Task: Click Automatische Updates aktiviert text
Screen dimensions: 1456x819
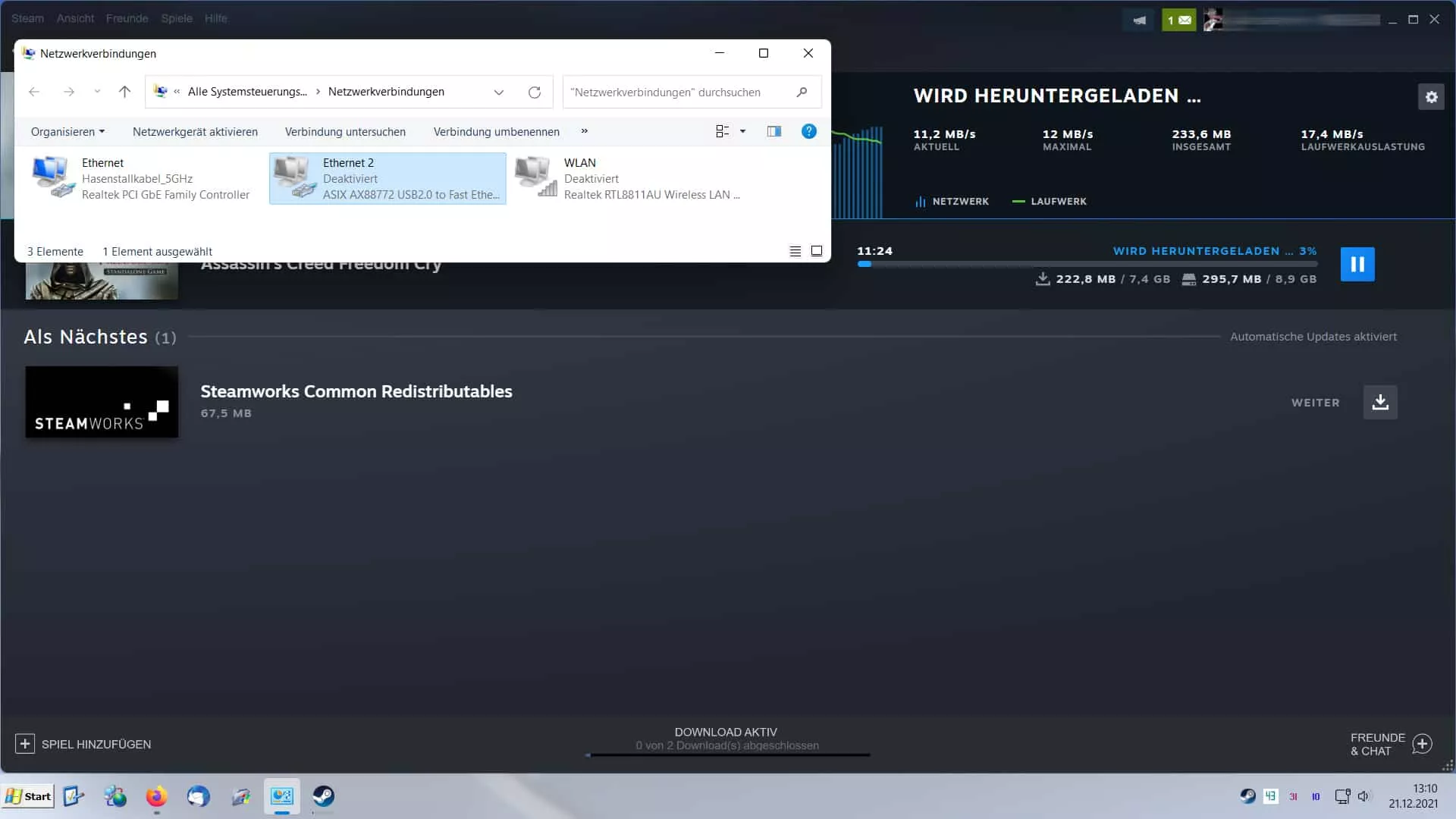Action: point(1313,336)
